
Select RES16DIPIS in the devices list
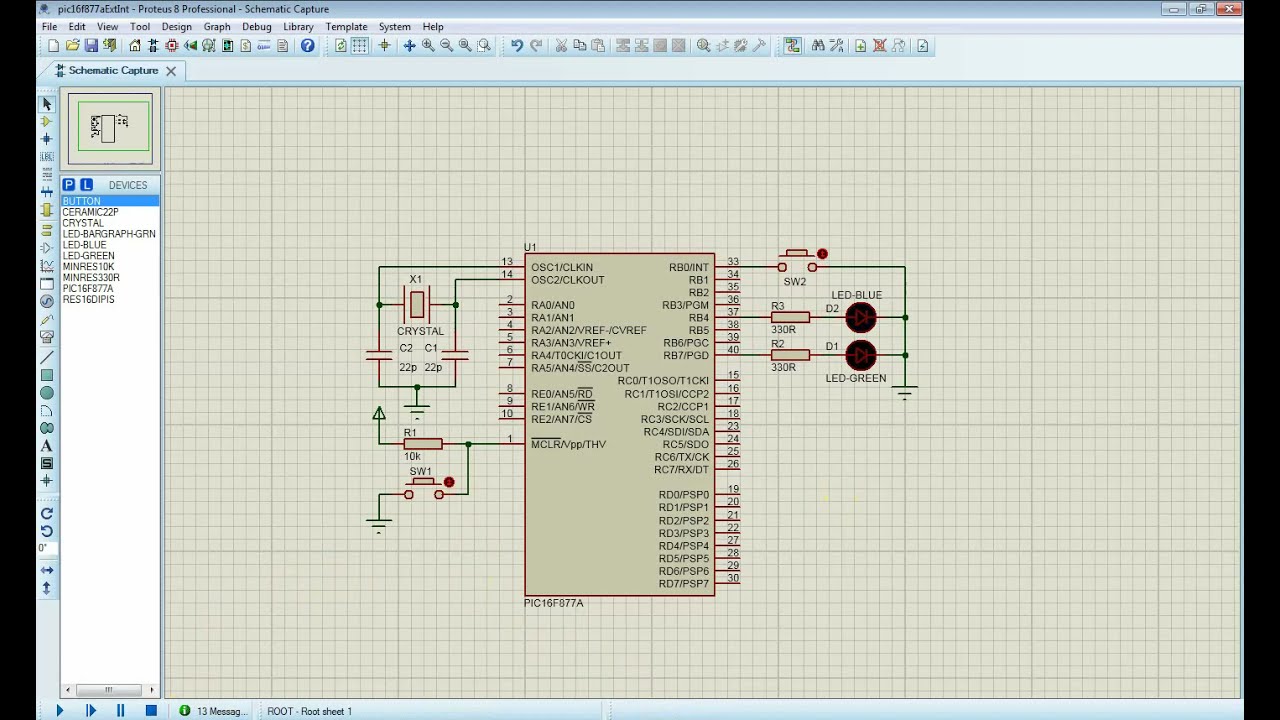pyautogui.click(x=110, y=299)
